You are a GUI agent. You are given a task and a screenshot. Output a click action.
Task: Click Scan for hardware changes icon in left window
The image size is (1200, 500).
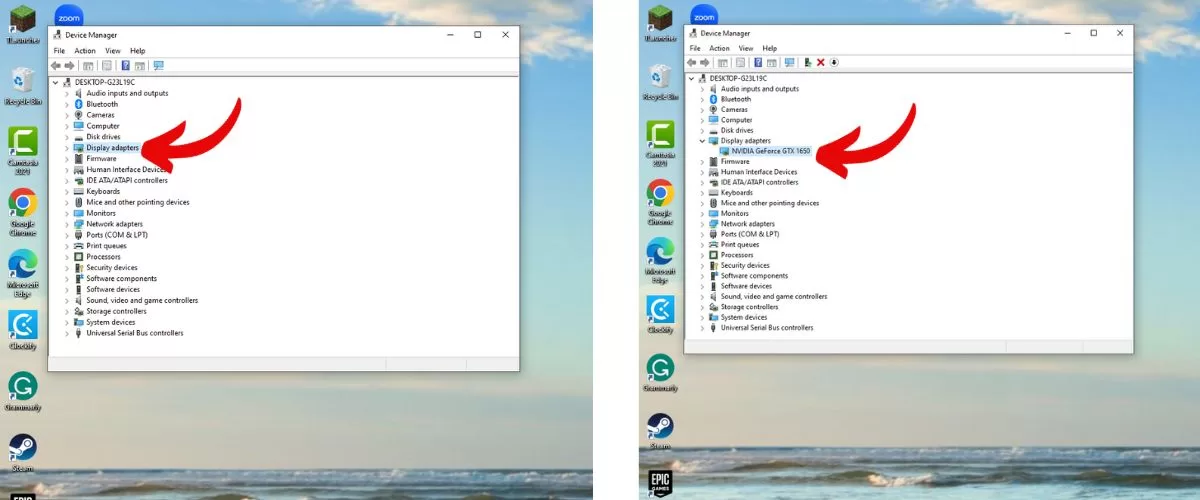pyautogui.click(x=158, y=66)
